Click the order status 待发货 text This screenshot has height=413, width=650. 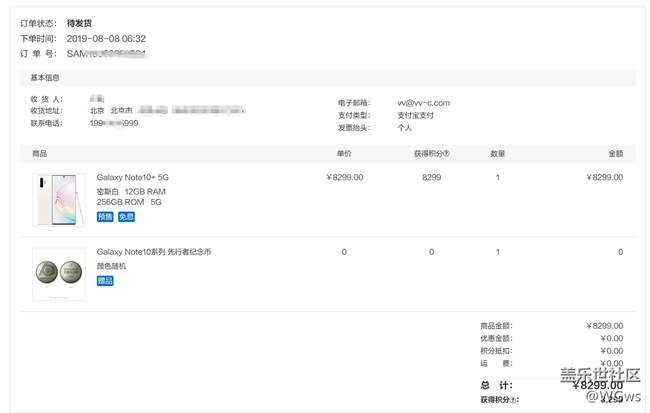(79, 23)
